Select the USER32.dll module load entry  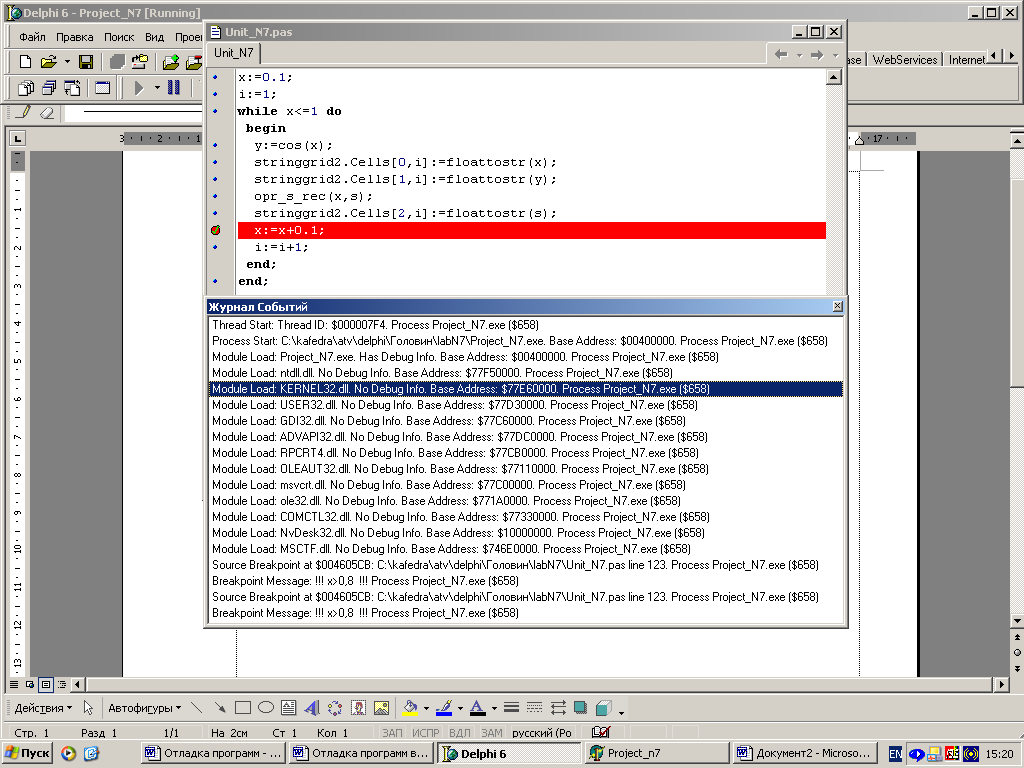[x=526, y=405]
